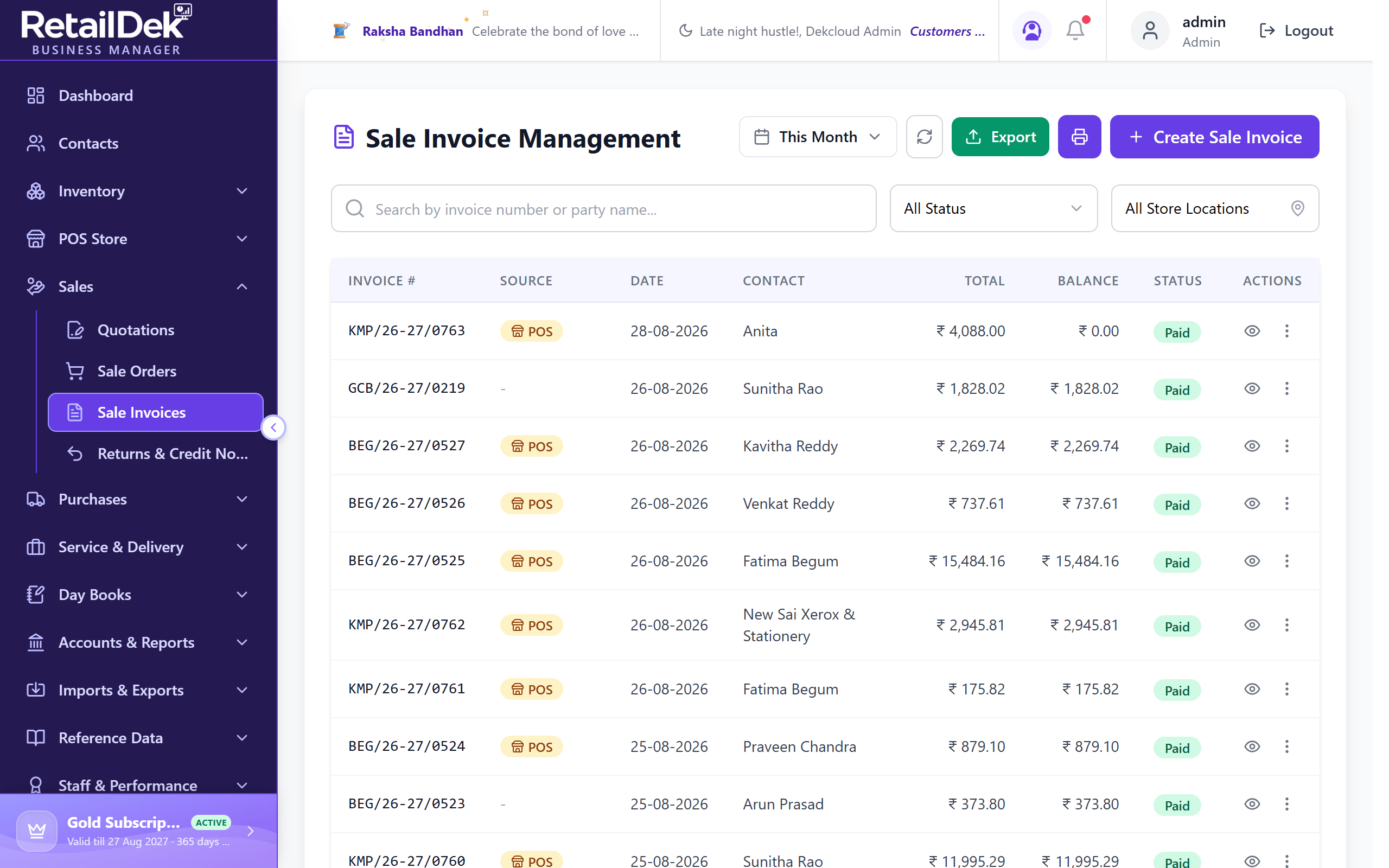Click the search magnifier icon

coord(355,208)
